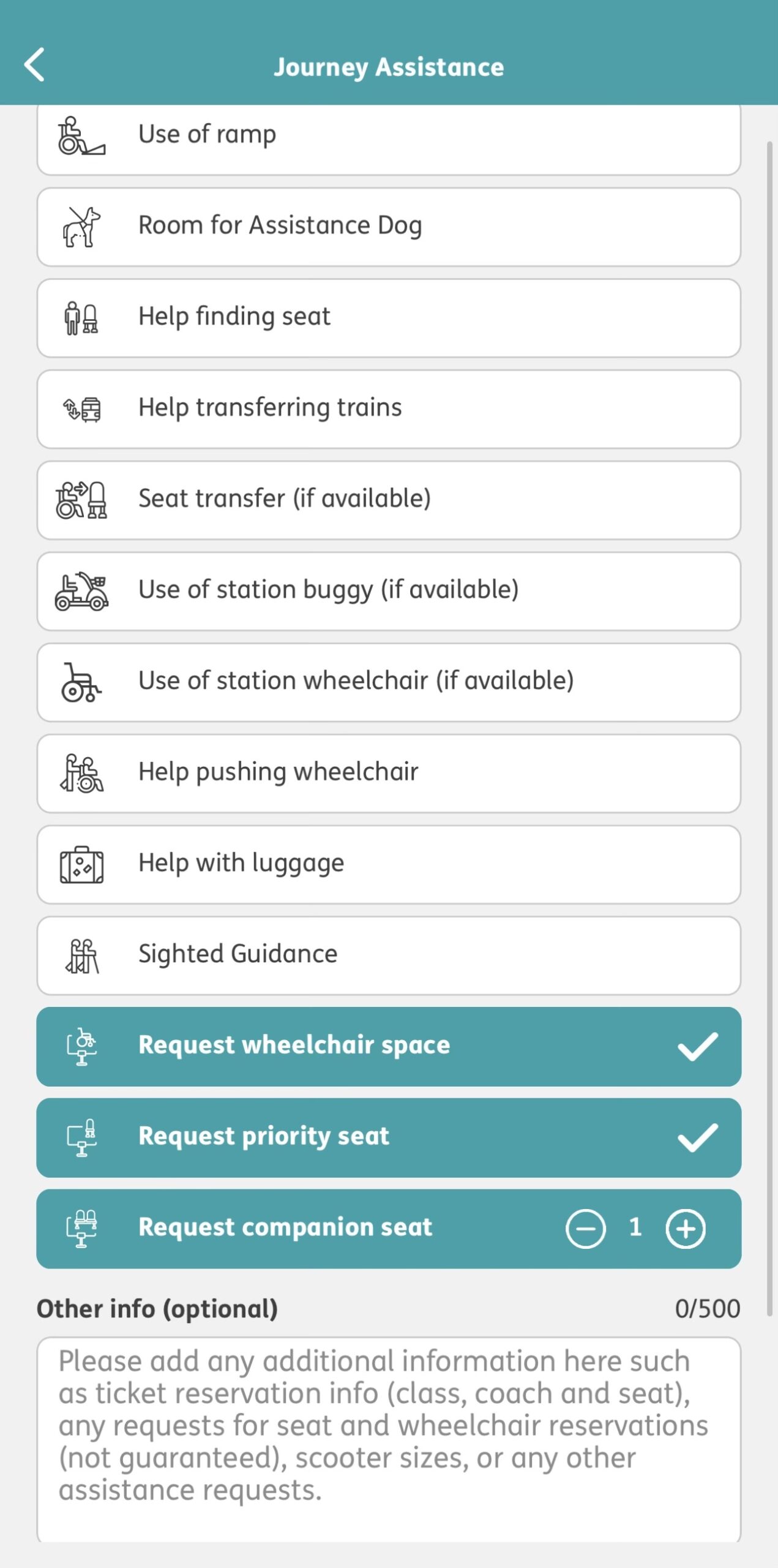Click the sighted guidance icon

[x=83, y=954]
